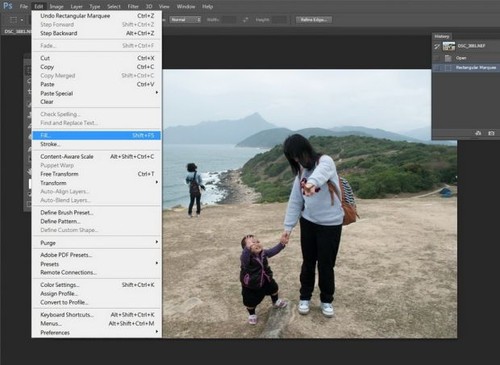Choose Paste from the Edit menu
The height and width of the screenshot is (365, 500).
coord(96,84)
